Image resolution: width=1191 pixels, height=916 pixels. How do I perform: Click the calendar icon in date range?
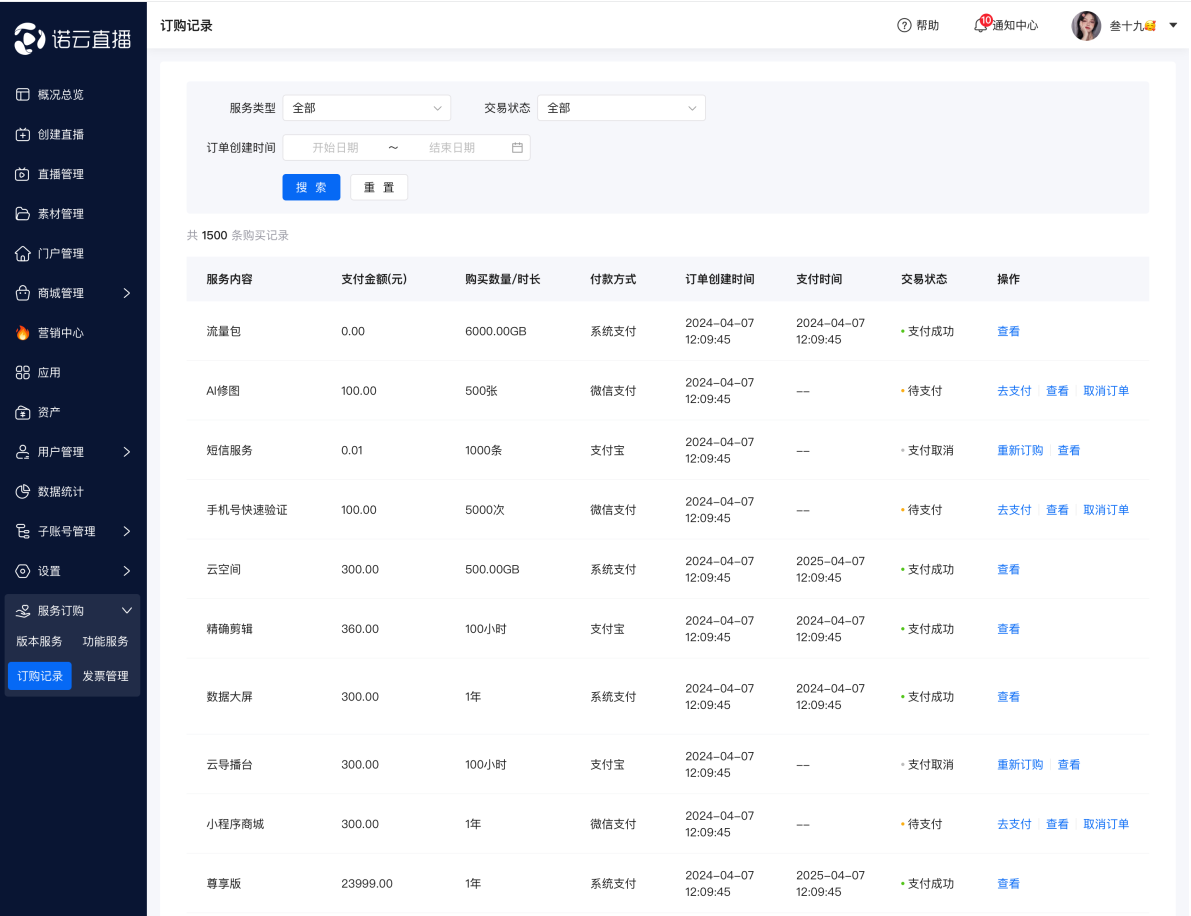(x=517, y=148)
